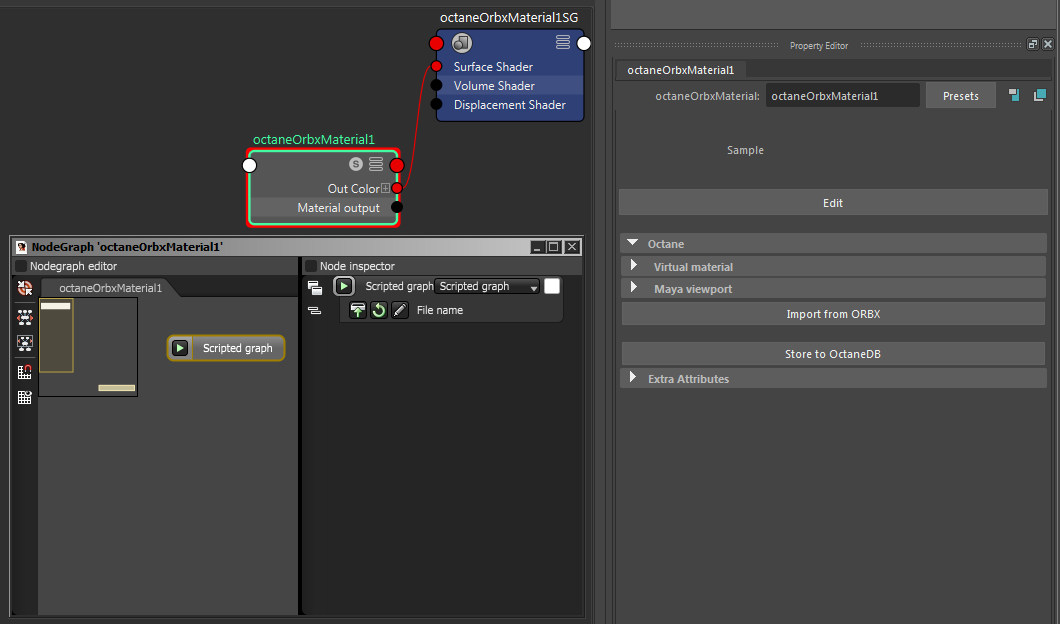This screenshot has height=624, width=1060.
Task: Click the white output port of octaneOrbxMaterial1SG
Action: coord(584,43)
